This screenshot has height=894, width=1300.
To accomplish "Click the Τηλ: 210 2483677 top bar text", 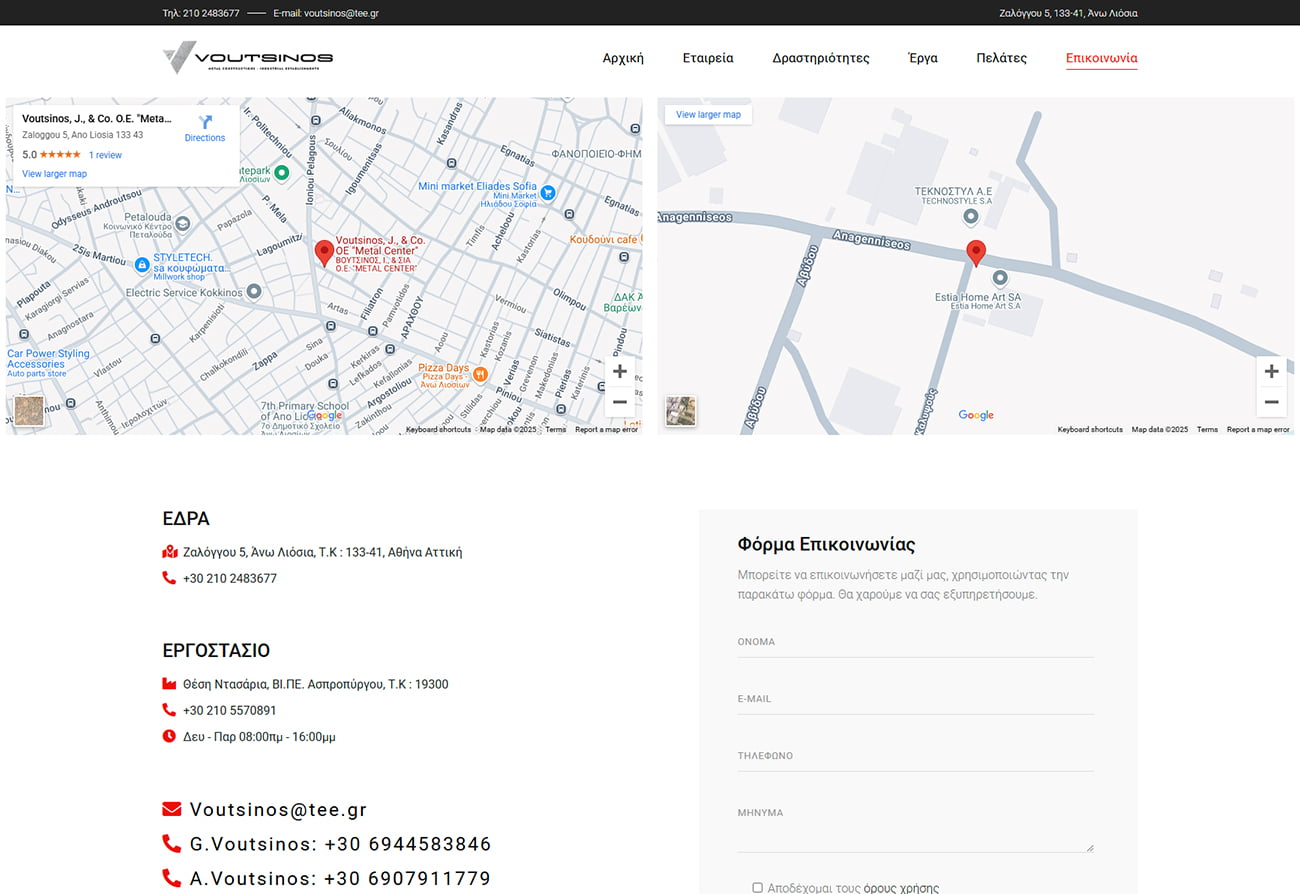I will click(x=201, y=13).
